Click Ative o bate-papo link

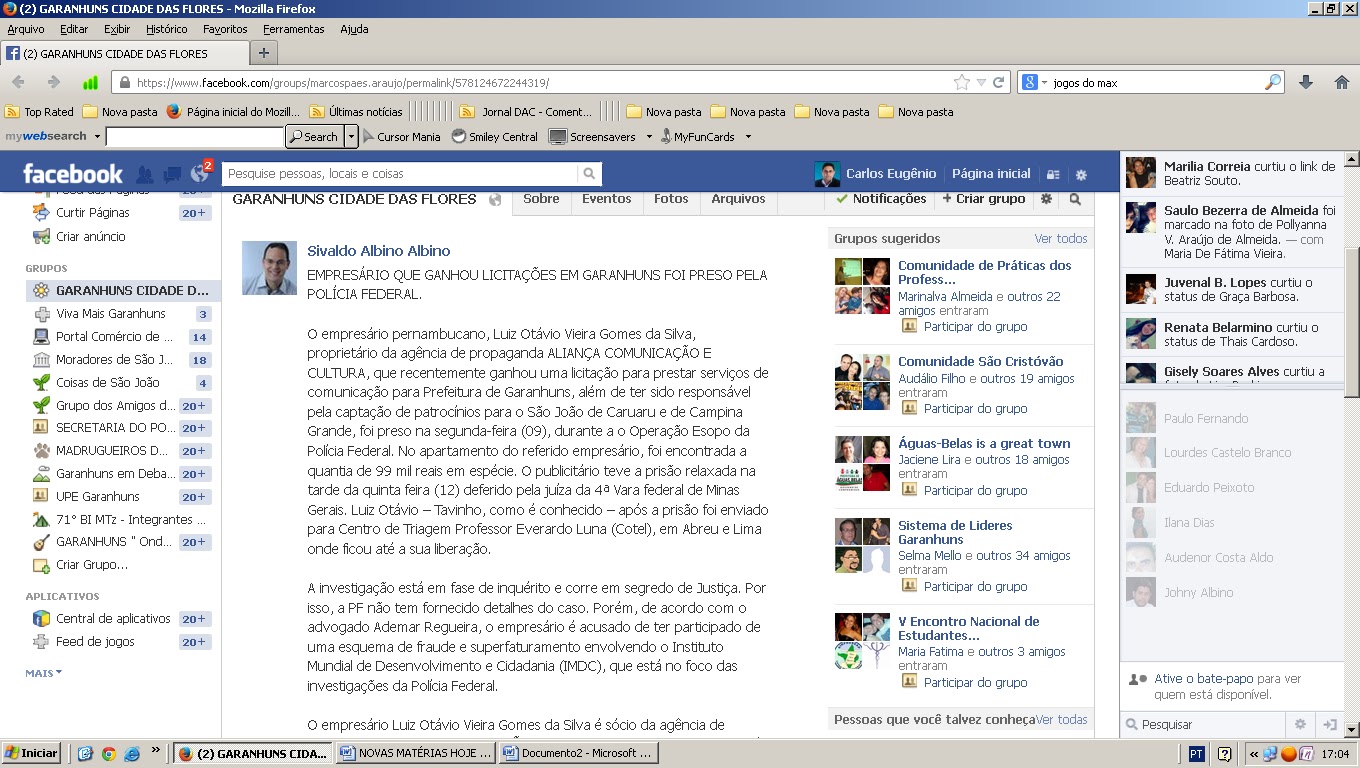point(1204,679)
